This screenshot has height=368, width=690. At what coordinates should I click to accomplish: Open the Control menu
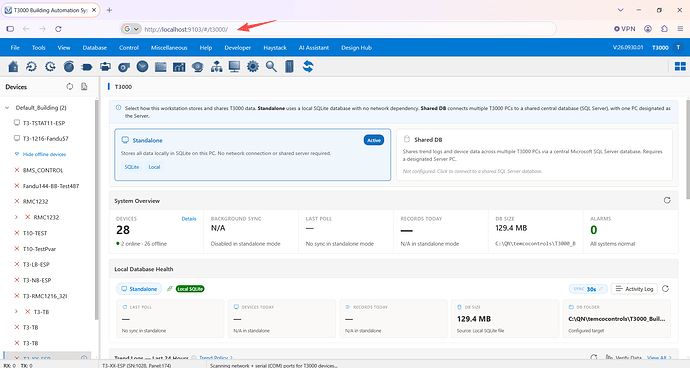click(x=129, y=48)
